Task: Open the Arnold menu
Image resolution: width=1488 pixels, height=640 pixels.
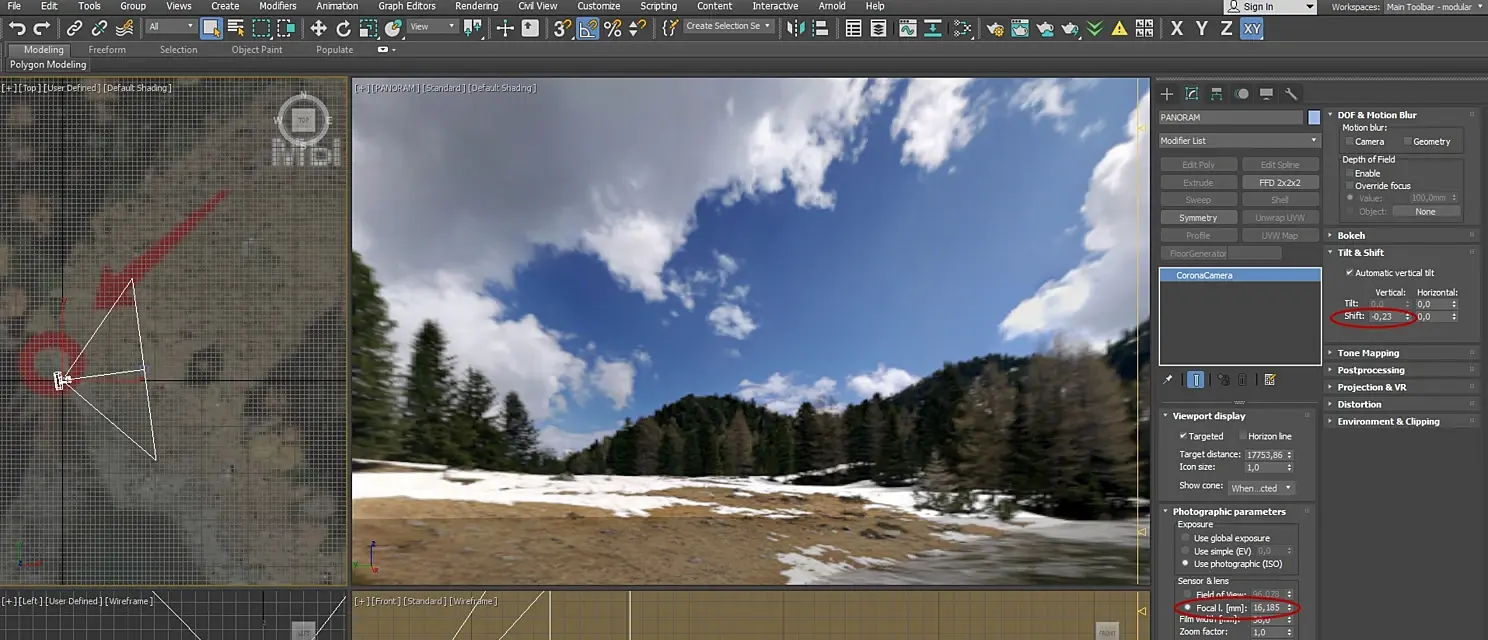Action: tap(832, 6)
